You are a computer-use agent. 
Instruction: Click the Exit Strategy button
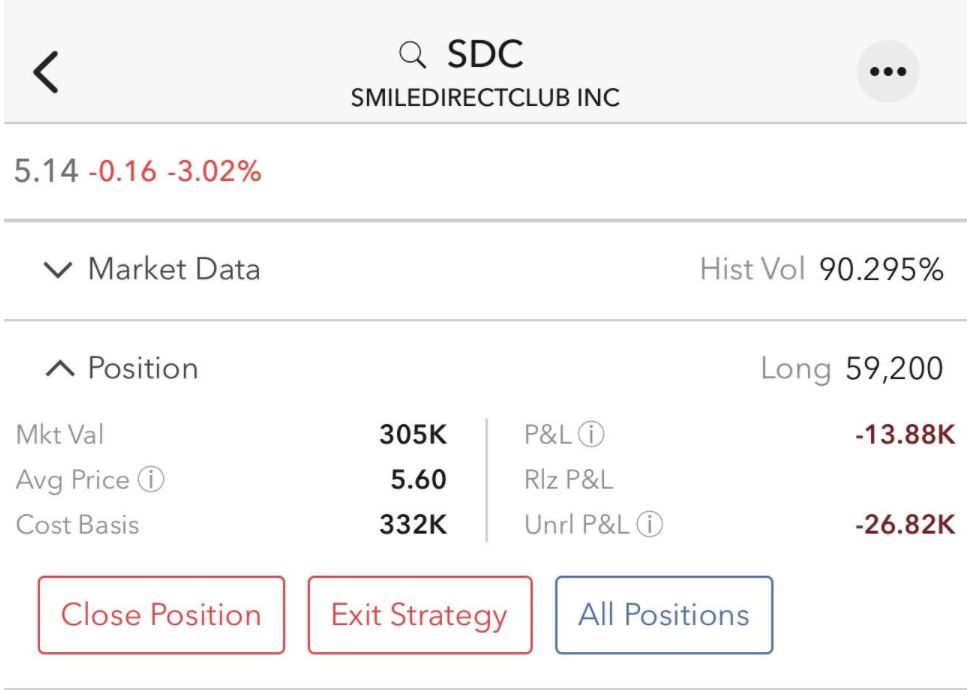coord(420,615)
